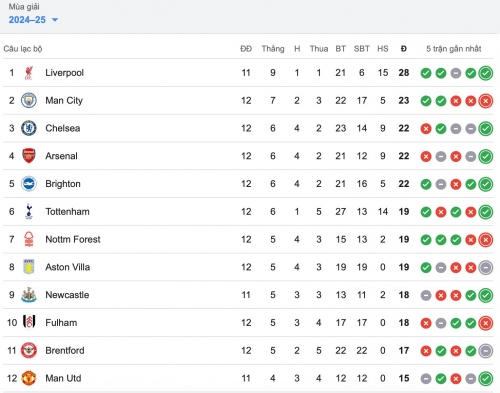The width and height of the screenshot is (500, 393).
Task: Click the Brentford club crest
Action: (29, 350)
